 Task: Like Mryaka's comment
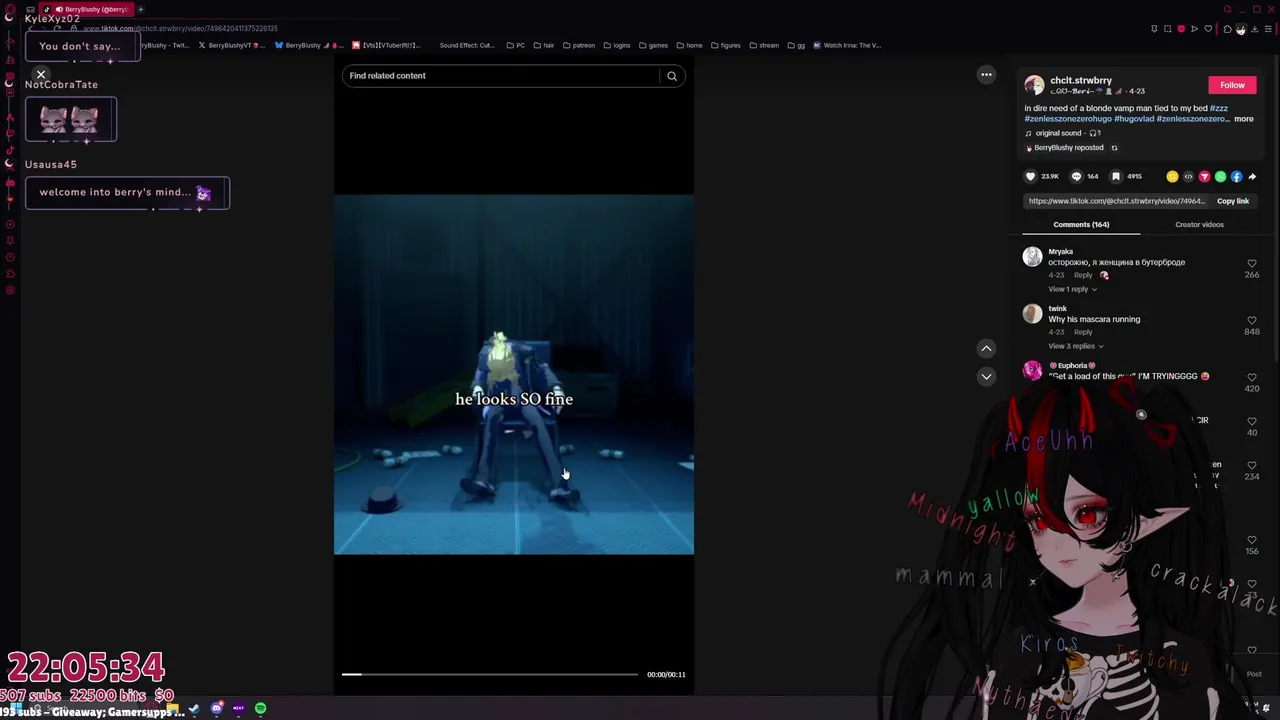(x=1252, y=263)
